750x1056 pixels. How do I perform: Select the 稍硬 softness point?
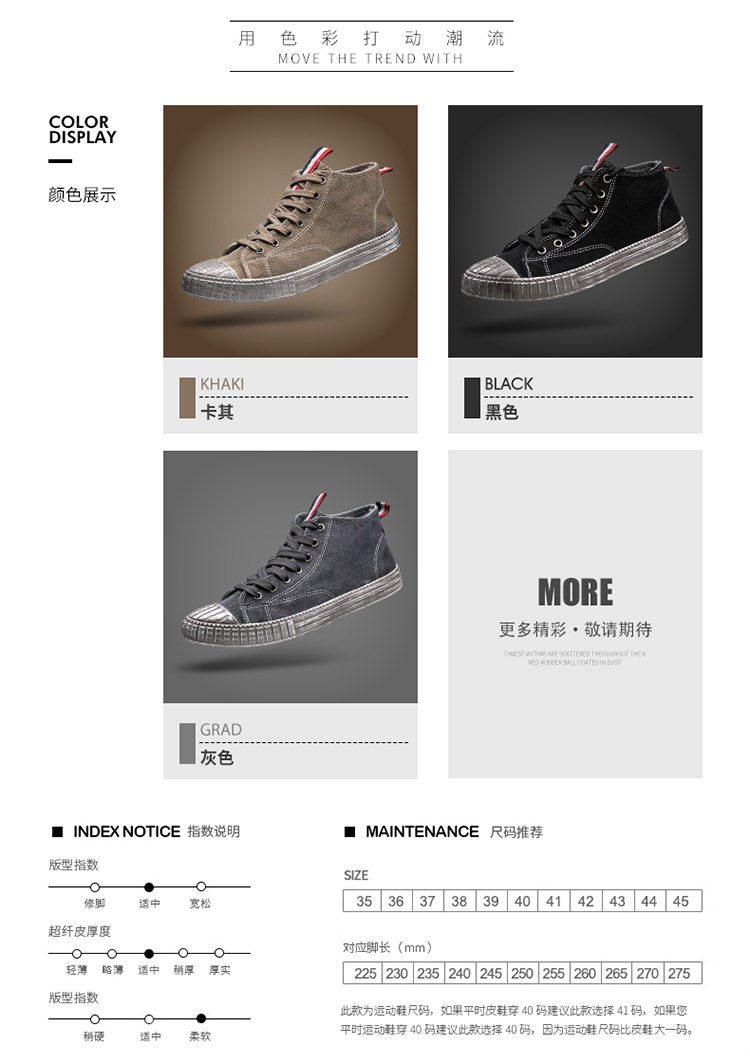95,1020
